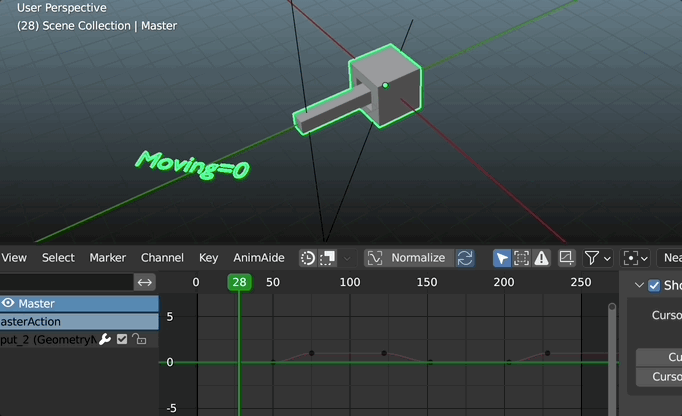This screenshot has width=682, height=416.
Task: Click frame 200 on the timeline ruler
Action: tap(504, 282)
